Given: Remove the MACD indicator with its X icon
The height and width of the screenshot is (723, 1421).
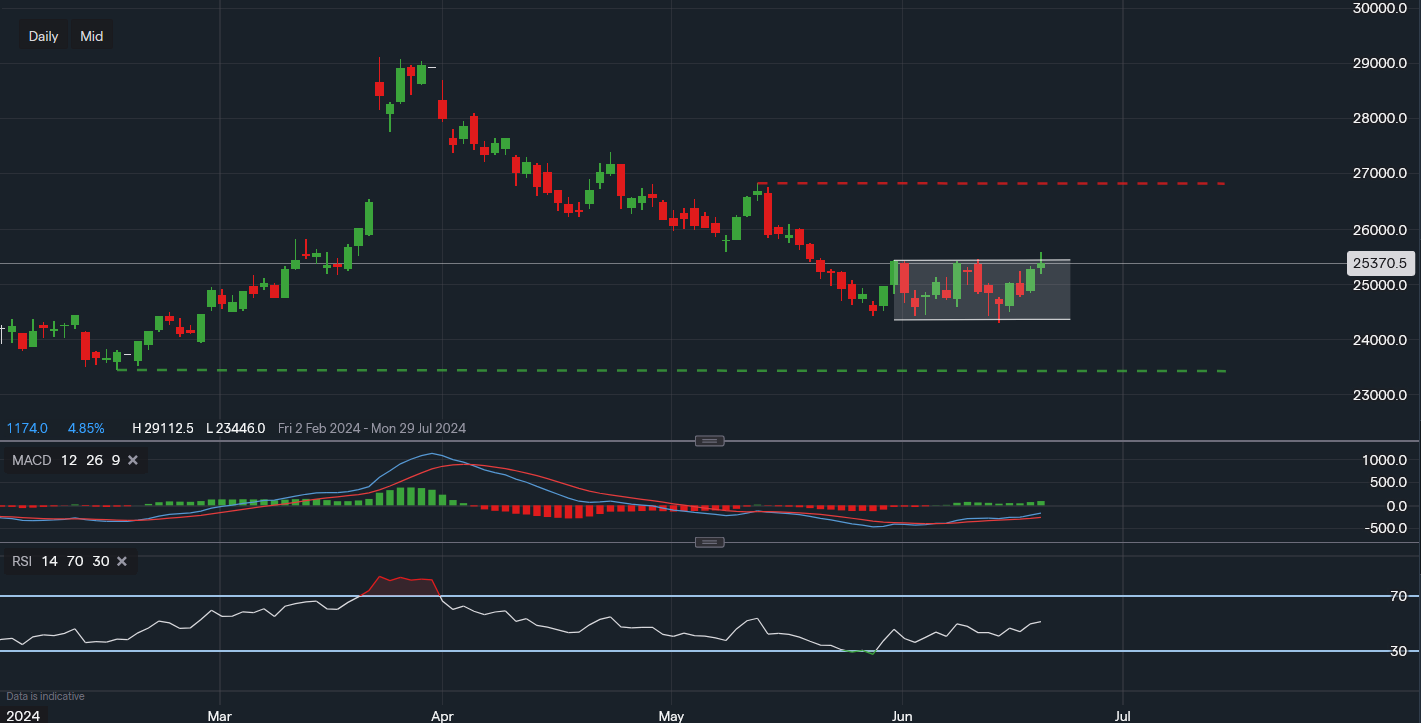Looking at the screenshot, I should (x=133, y=461).
